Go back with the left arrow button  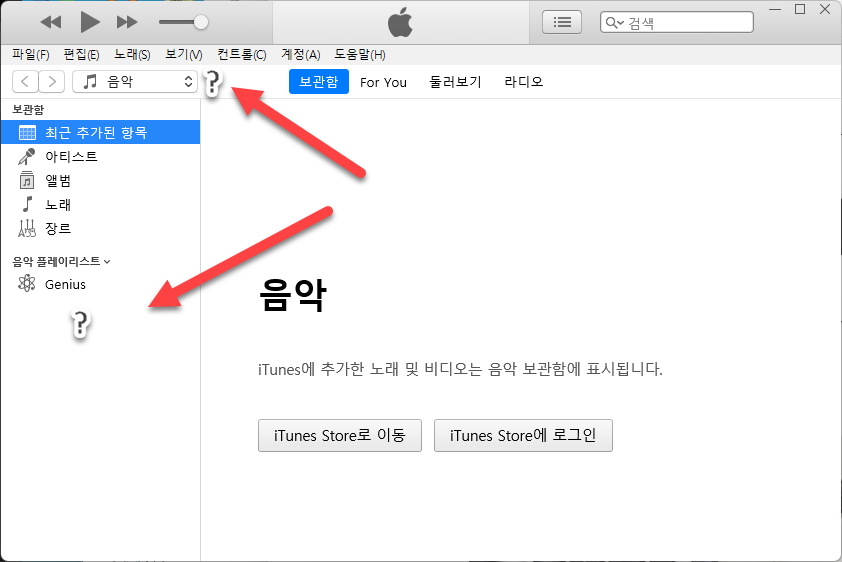[25, 82]
